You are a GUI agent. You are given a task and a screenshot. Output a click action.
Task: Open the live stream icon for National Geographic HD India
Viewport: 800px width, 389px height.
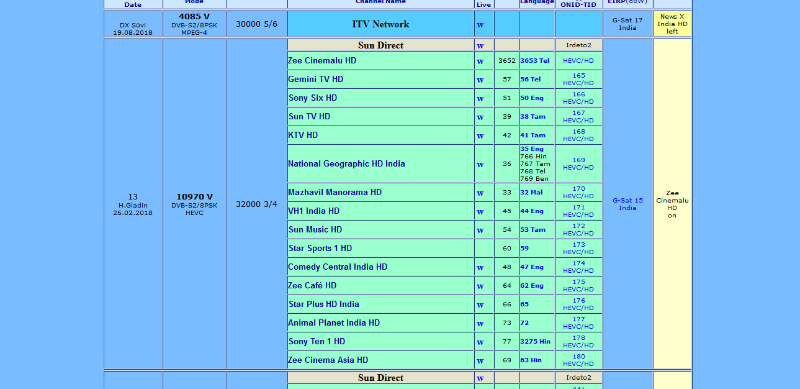pyautogui.click(x=480, y=164)
